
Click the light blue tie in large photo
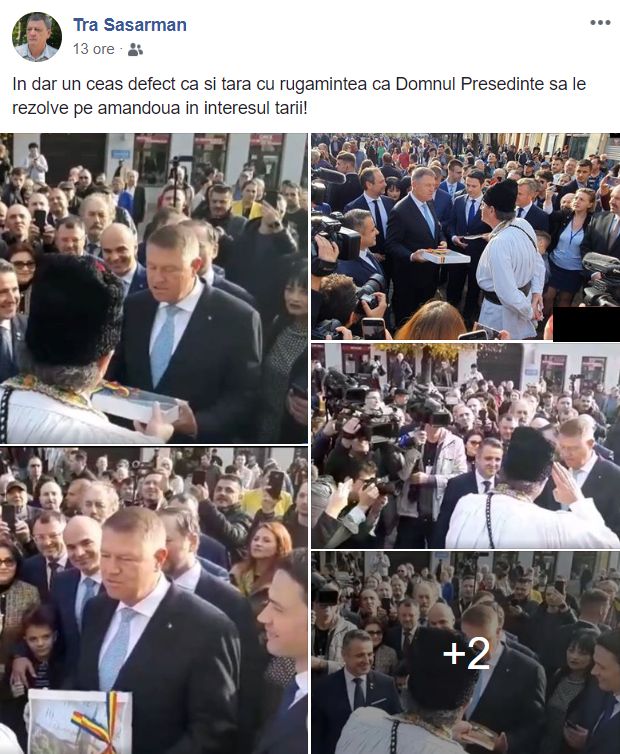164,345
